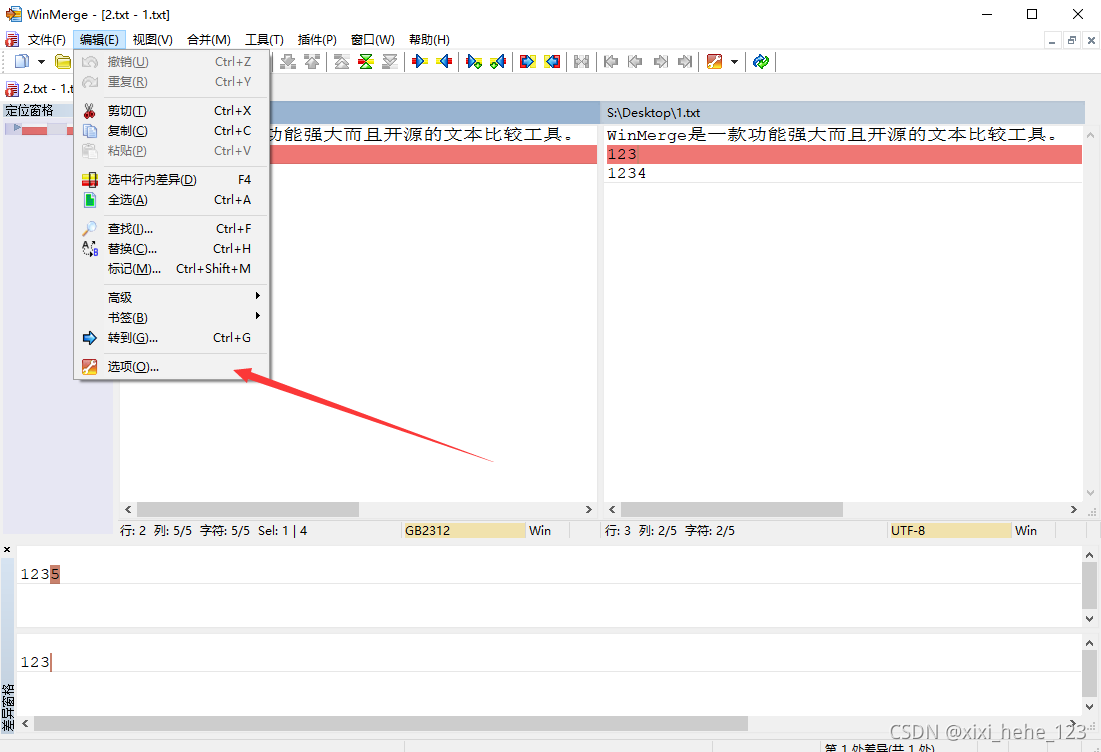
Task: Open the 视图(V) menu
Action: pos(152,39)
